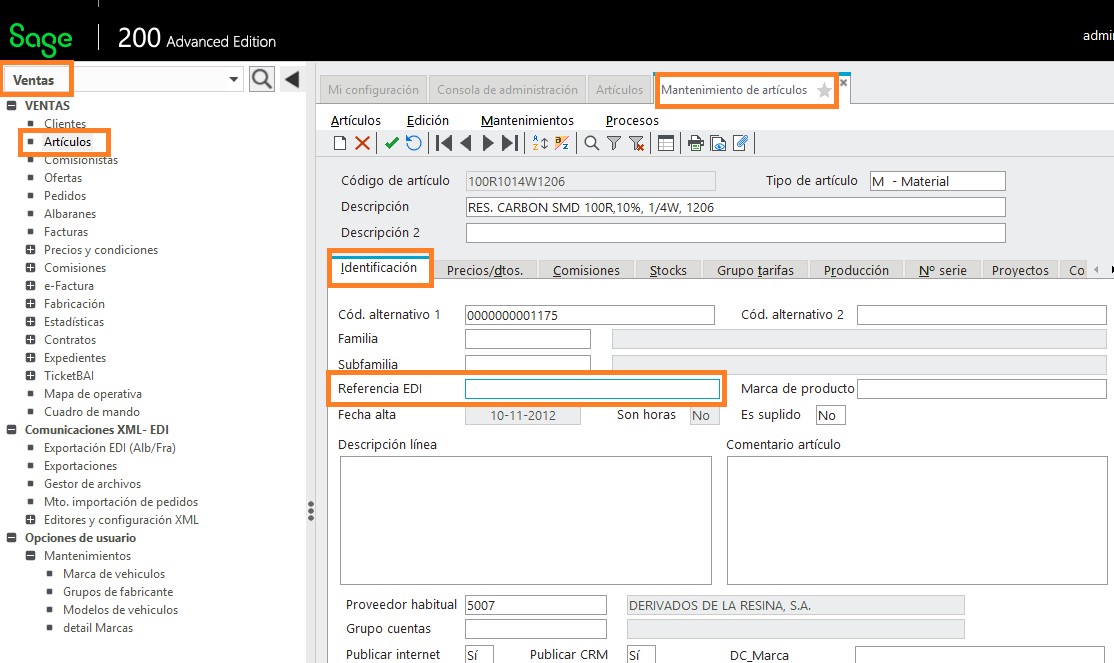Image resolution: width=1114 pixels, height=663 pixels.
Task: Toggle the Publicar CRM value
Action: 641,655
